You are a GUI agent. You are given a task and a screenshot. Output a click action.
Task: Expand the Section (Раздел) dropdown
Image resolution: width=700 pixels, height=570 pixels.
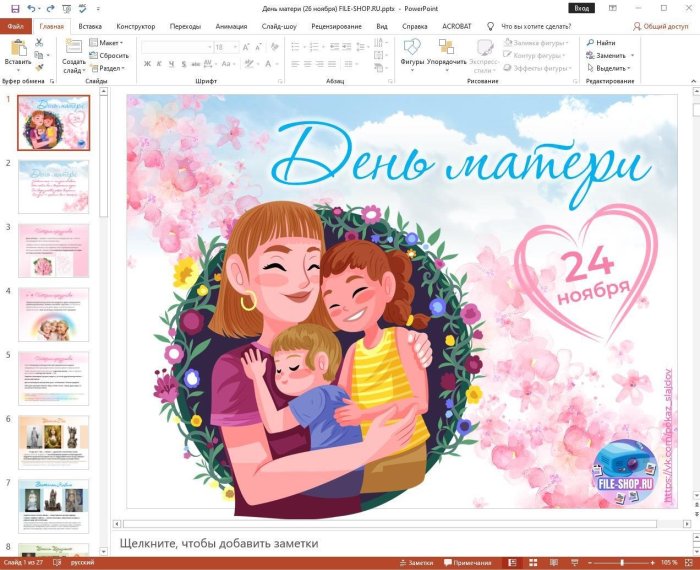coord(110,69)
